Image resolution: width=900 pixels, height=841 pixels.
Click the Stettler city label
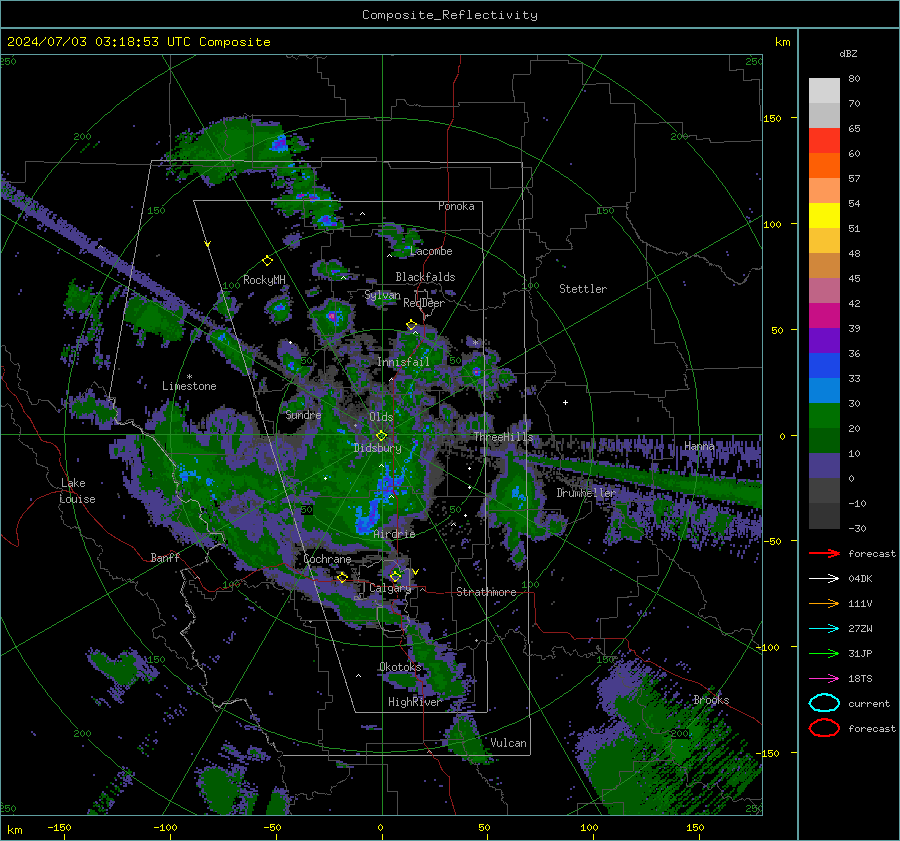(x=583, y=289)
